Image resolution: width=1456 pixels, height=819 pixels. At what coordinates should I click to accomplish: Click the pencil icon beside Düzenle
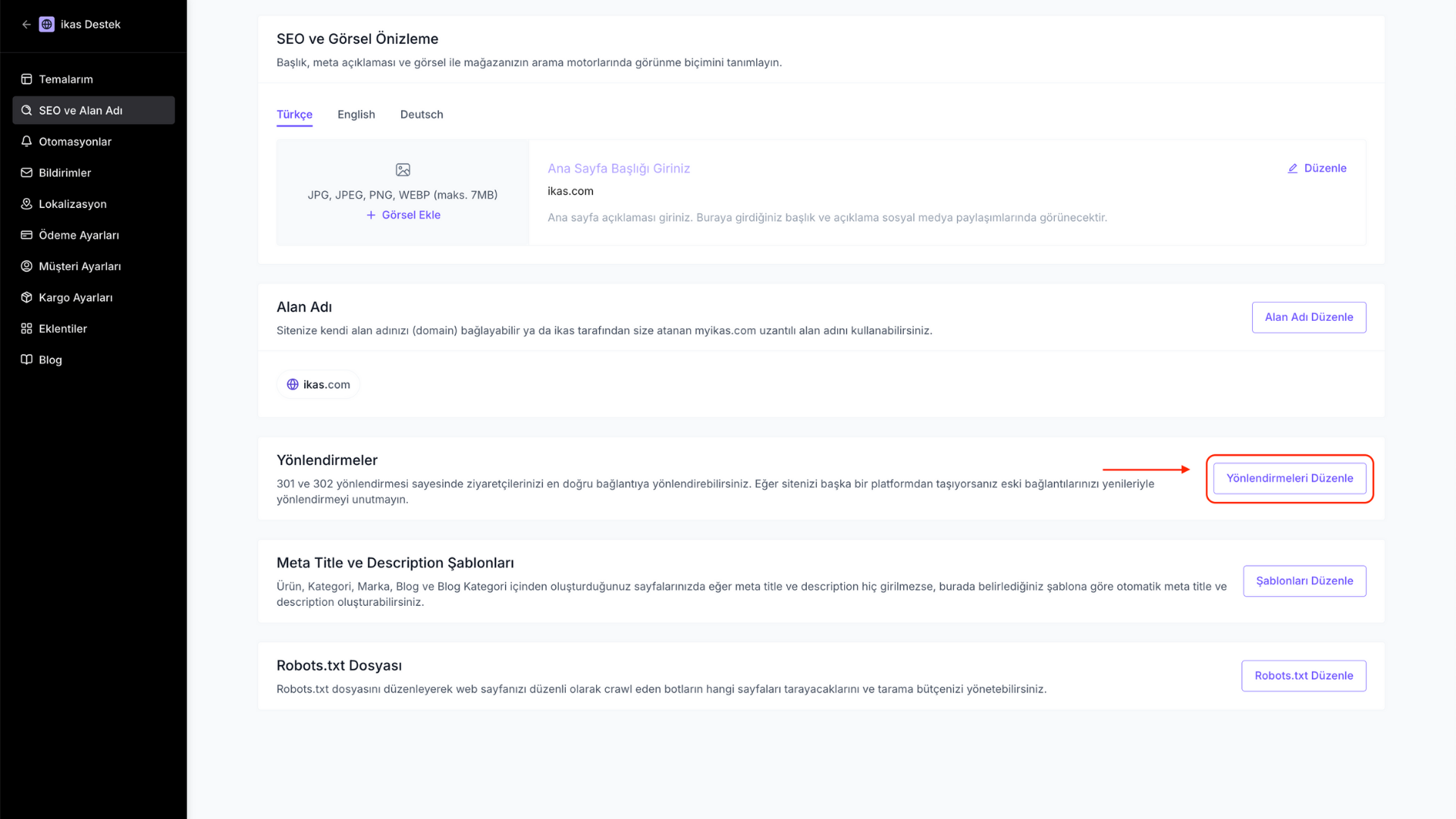coord(1292,168)
